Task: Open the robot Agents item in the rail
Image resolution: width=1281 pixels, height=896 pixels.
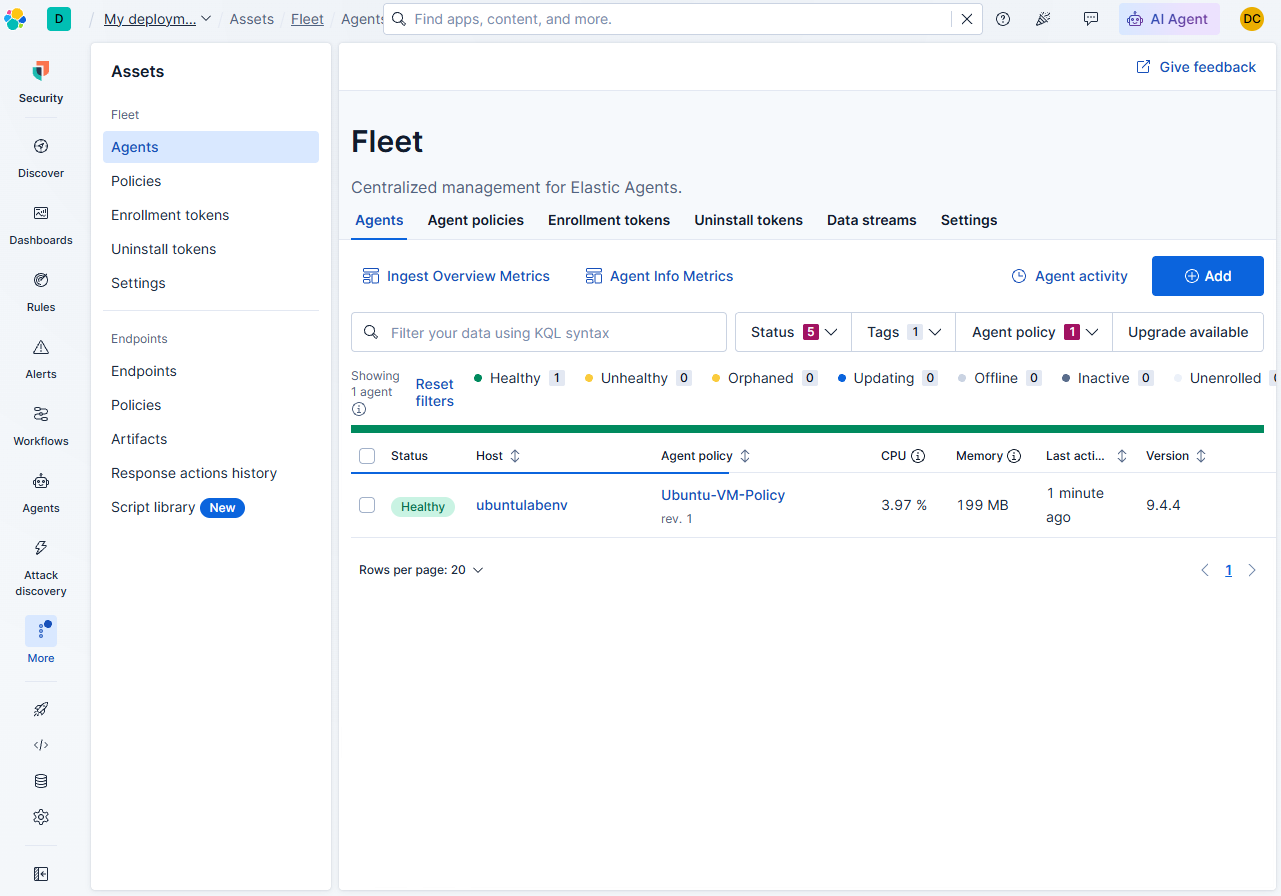Action: 41,492
